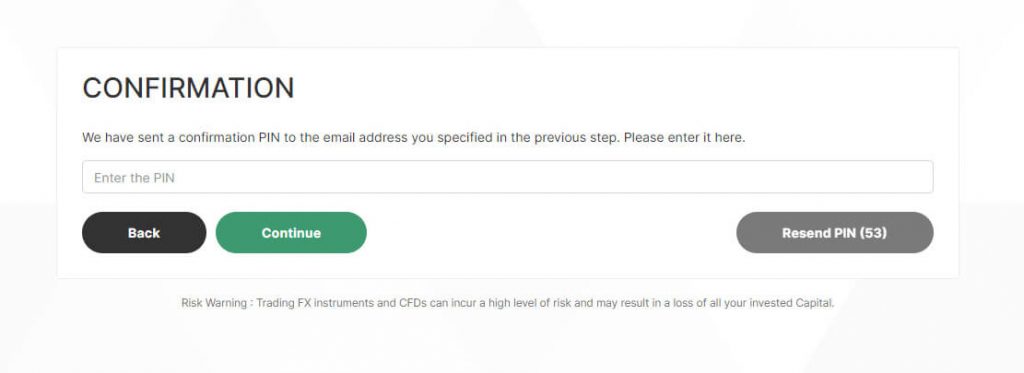Image resolution: width=1024 pixels, height=373 pixels.
Task: Click the 'Risk Warning' label at bottom
Action: coord(214,303)
